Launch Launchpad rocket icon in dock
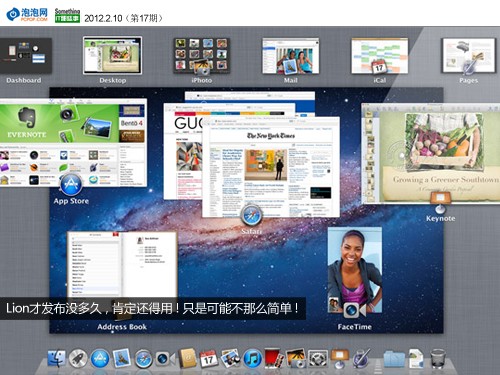500x375 pixels. pos(78,359)
